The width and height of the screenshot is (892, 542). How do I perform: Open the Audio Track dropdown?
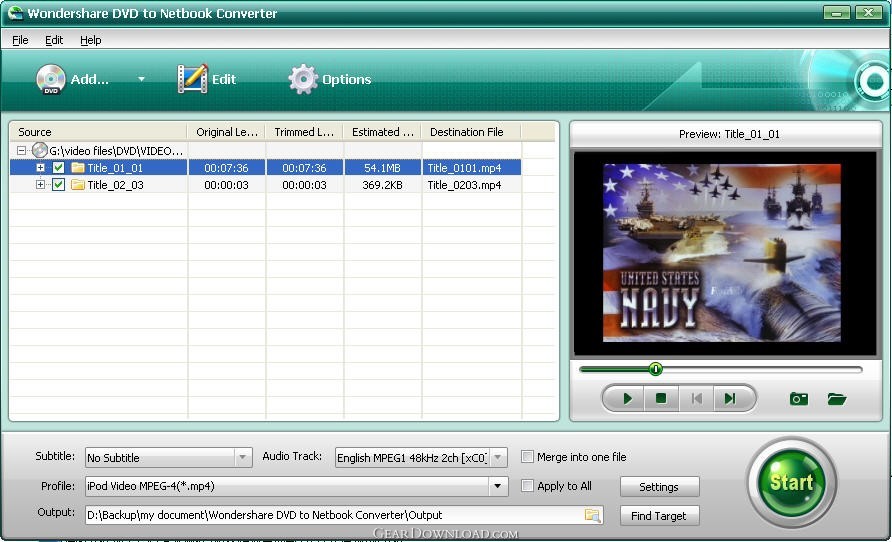[498, 457]
